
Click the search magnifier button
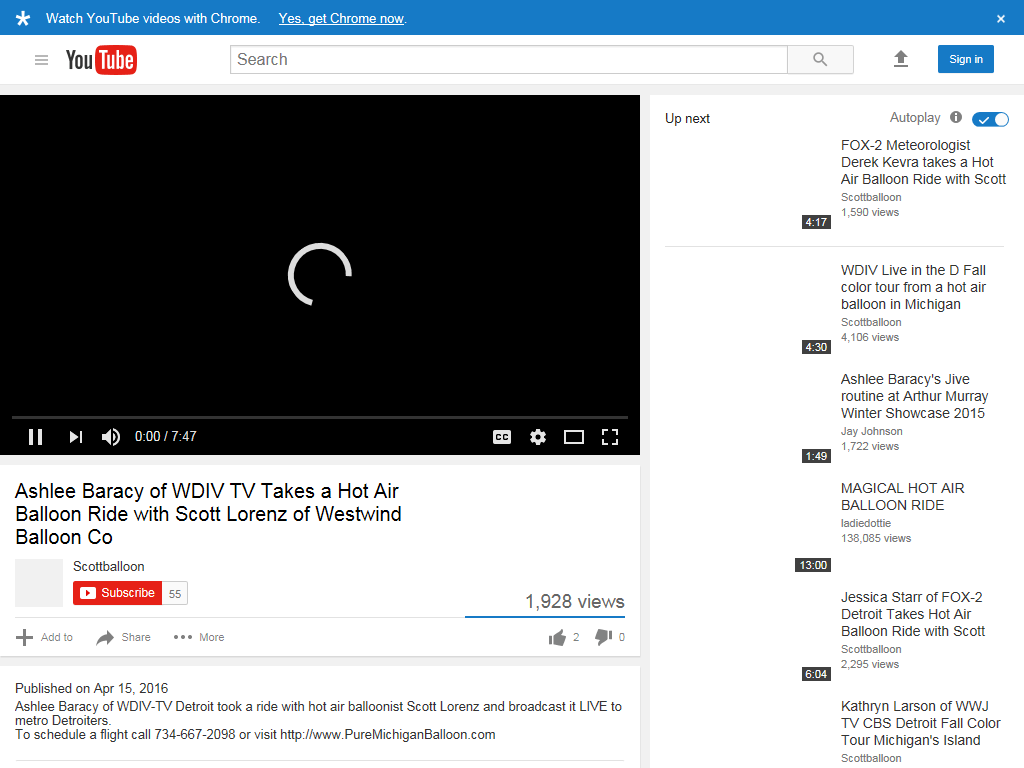820,59
